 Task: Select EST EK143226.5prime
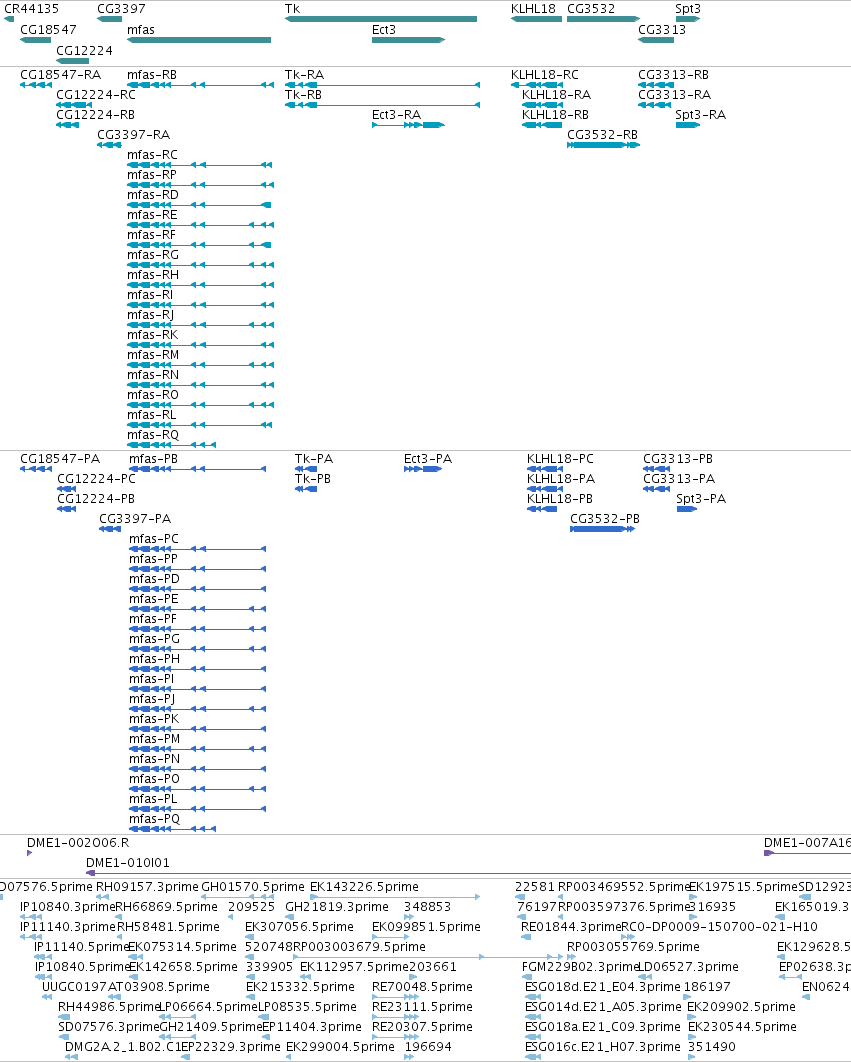coord(364,887)
